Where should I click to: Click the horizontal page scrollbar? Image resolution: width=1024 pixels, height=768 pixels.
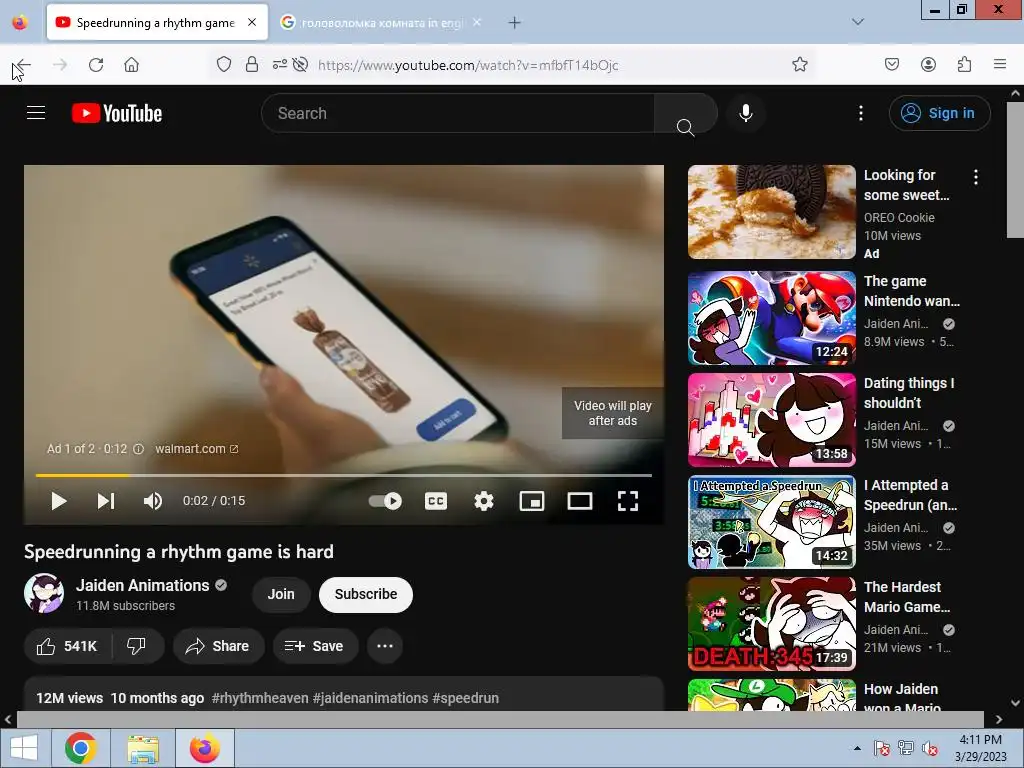[500, 719]
